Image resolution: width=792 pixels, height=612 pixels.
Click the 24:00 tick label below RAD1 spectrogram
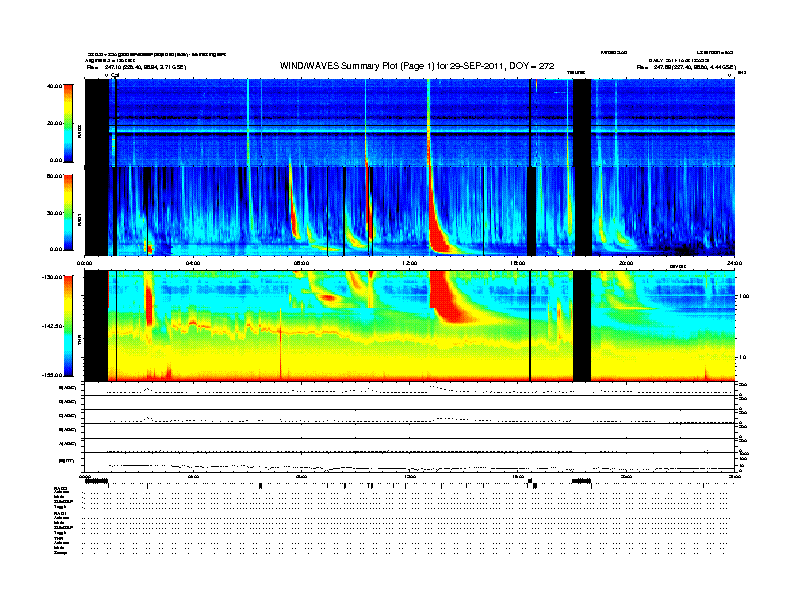tap(734, 263)
